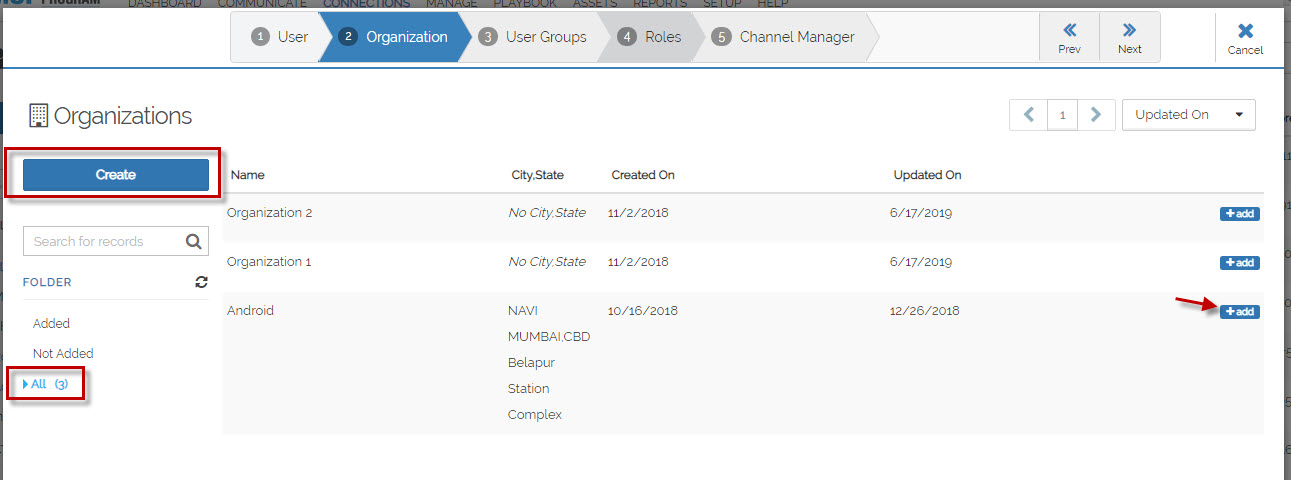Go to the next page arrow
Image resolution: width=1291 pixels, height=480 pixels.
(1096, 115)
